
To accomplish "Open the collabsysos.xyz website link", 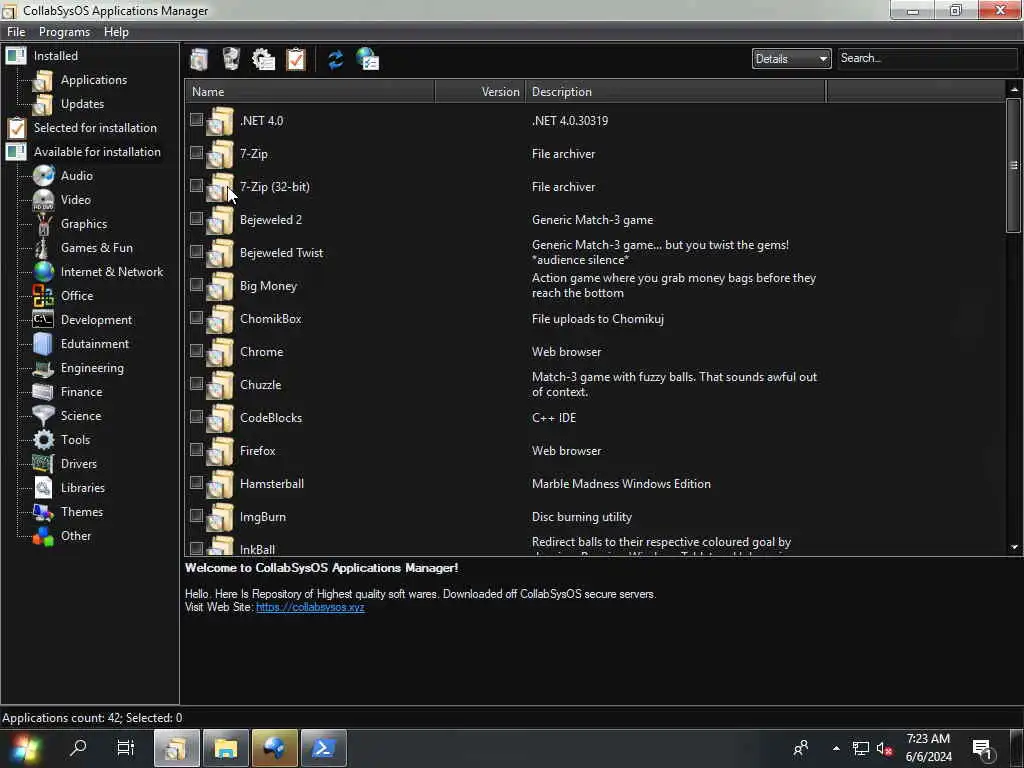I will pos(310,607).
